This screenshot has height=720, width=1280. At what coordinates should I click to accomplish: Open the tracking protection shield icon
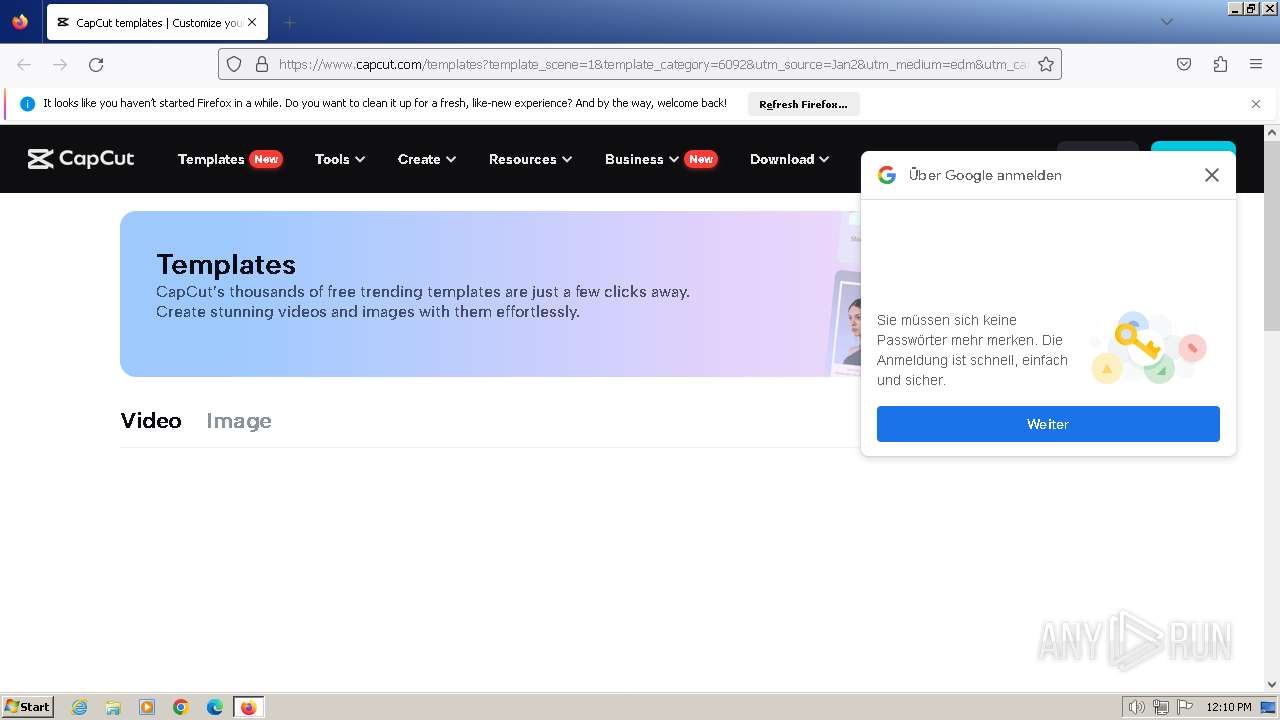[x=234, y=64]
